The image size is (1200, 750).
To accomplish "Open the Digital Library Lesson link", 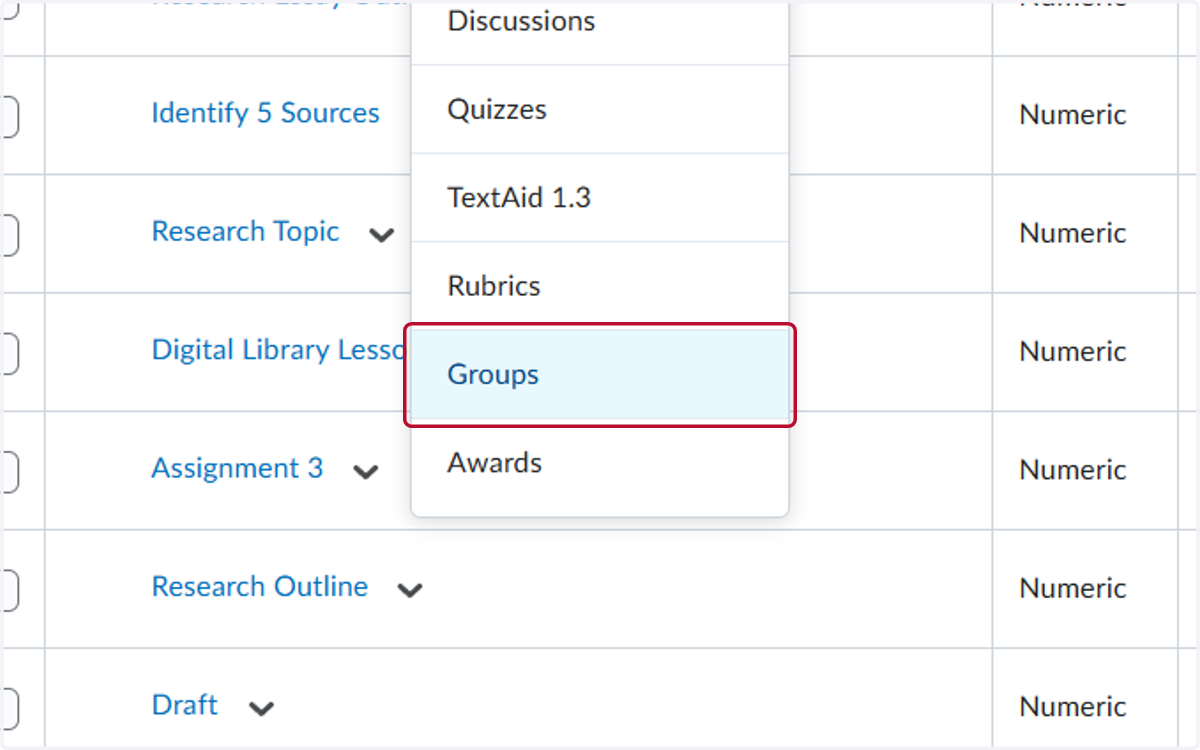I will (280, 350).
